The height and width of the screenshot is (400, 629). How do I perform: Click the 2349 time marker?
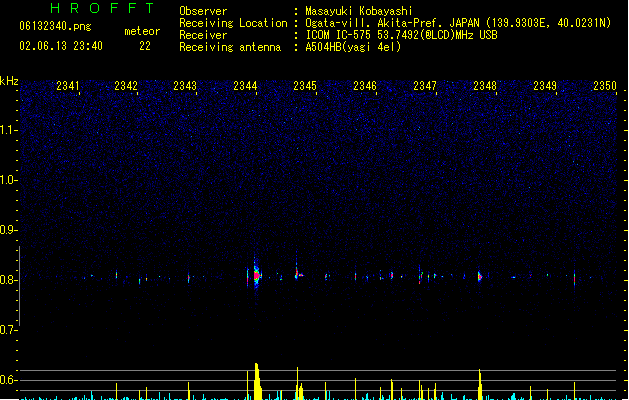point(545,86)
